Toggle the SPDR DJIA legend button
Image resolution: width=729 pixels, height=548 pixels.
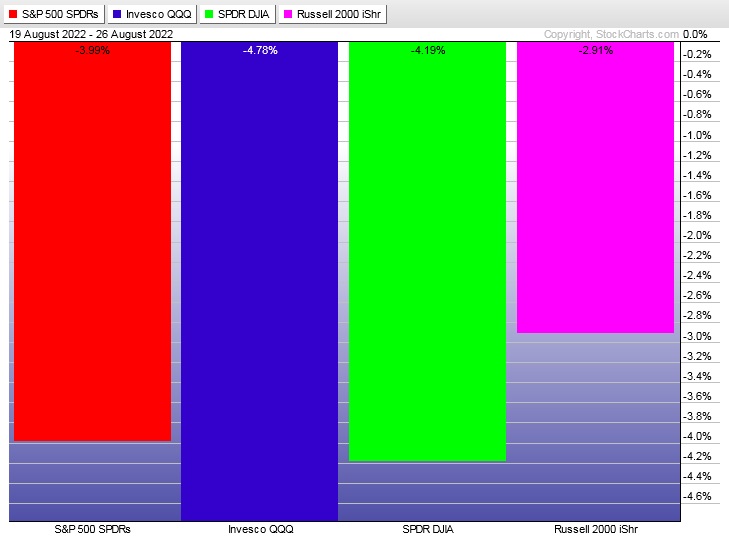coord(238,14)
